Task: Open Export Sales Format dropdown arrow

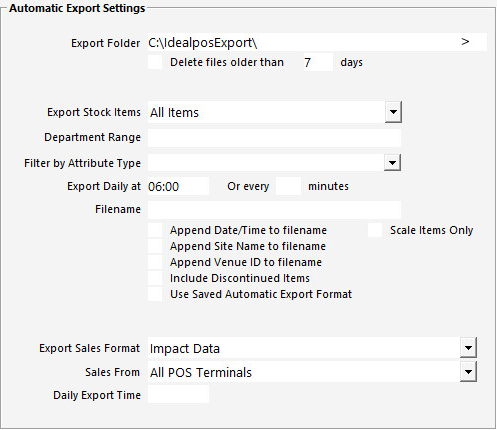Action: pos(468,348)
